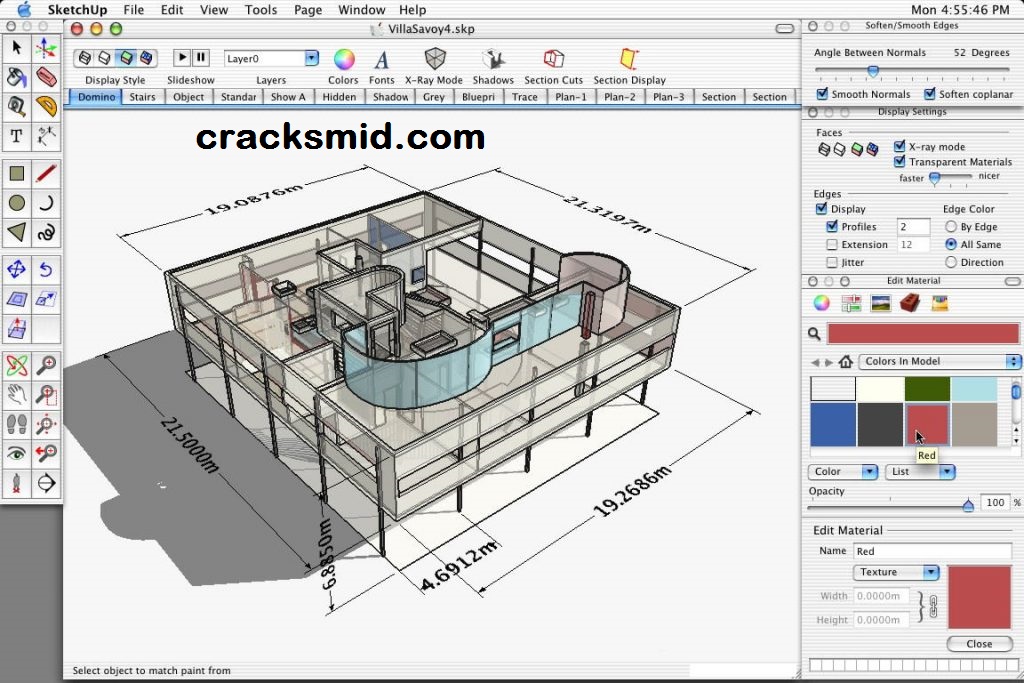The height and width of the screenshot is (683, 1024).
Task: Select the Direction edge color option
Action: 951,262
